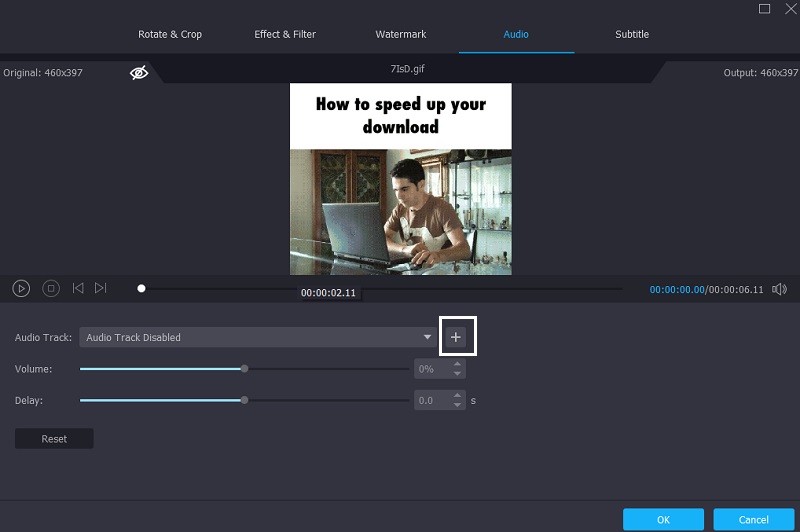Switch to Rotate & Crop tab

tap(170, 34)
